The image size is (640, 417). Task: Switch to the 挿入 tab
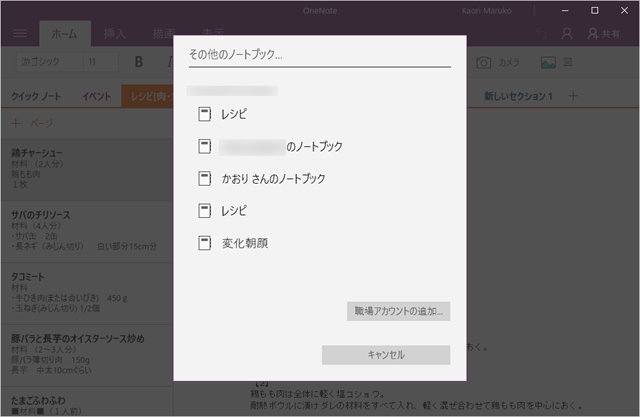115,34
